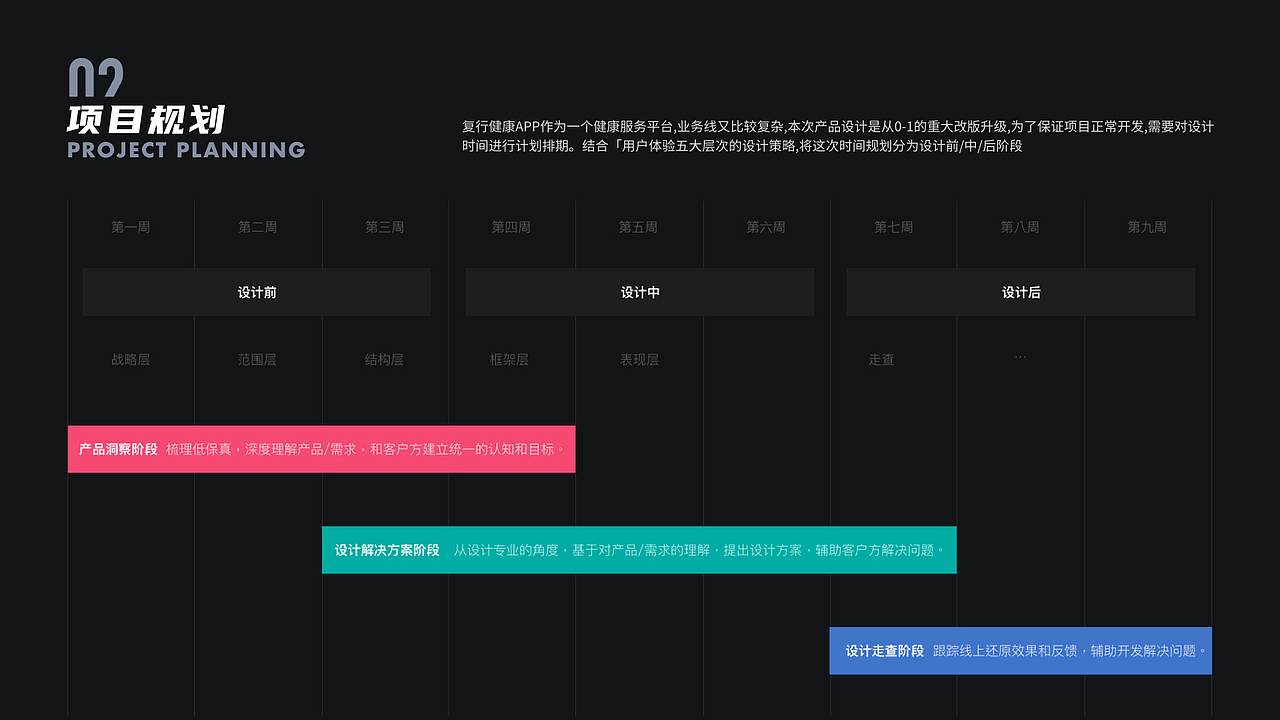The width and height of the screenshot is (1280, 720).
Task: Select the "设计前" phase bar
Action: [x=255, y=292]
